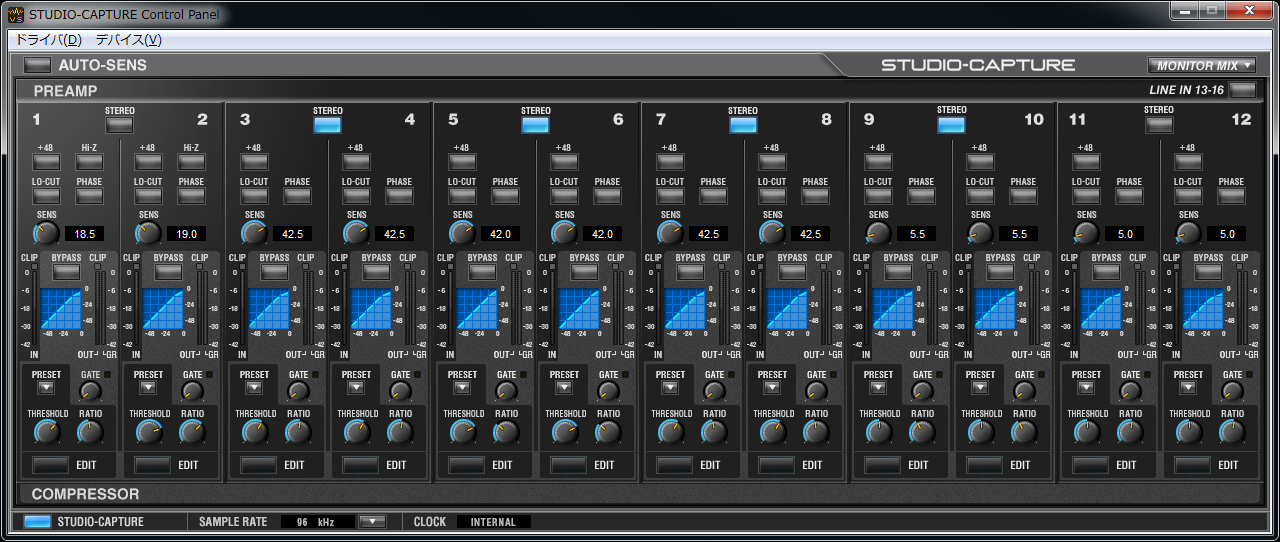
Task: Click the THRESHOLD knob on channel 2
Action: (x=150, y=432)
